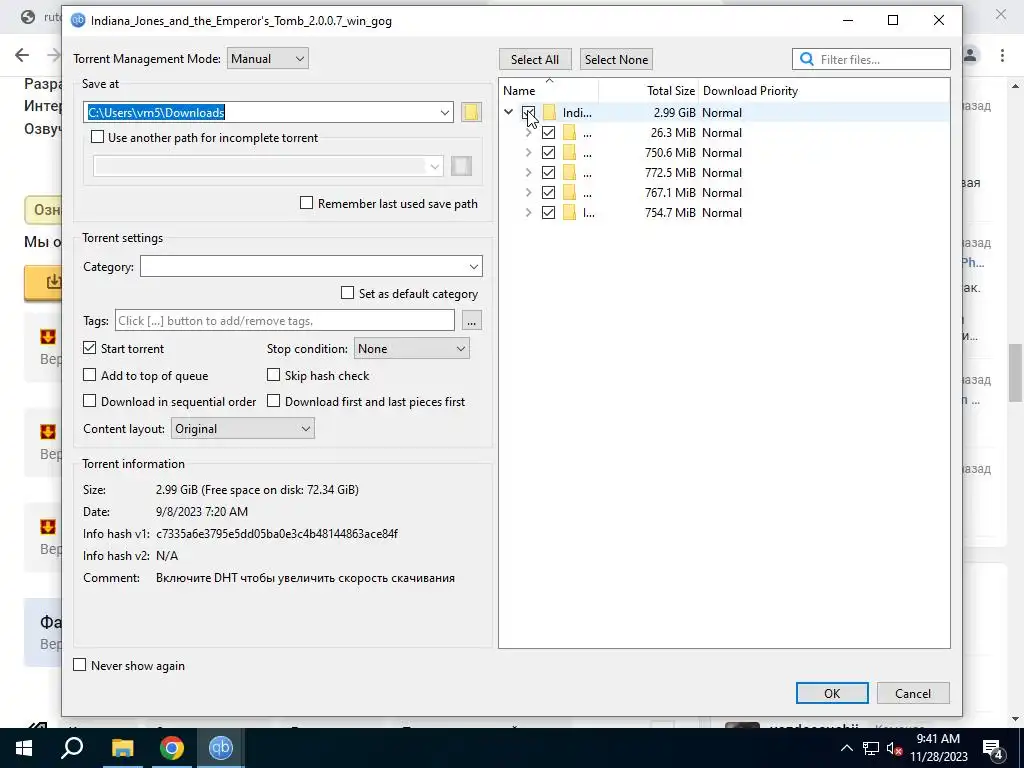Click the Filter files search field

871,59
